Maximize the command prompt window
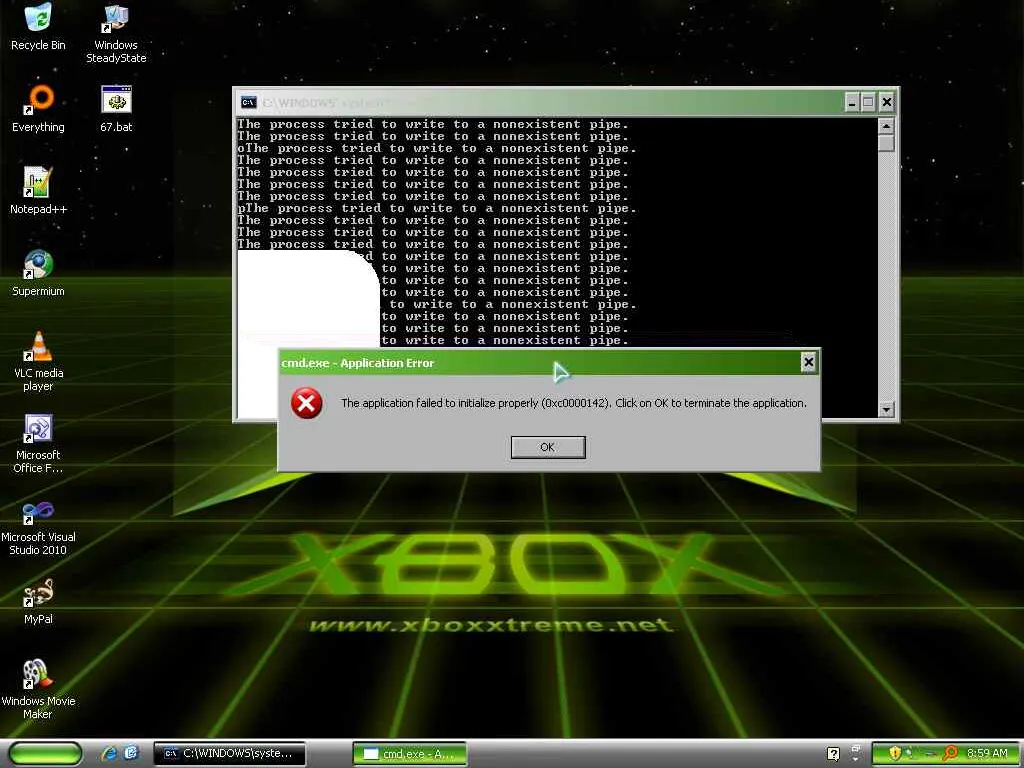Screen dimensions: 1024x768 click(868, 102)
